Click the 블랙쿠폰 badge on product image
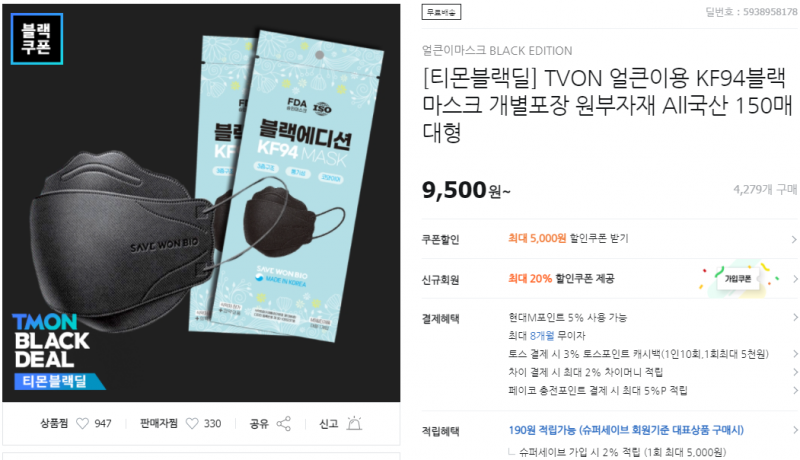Viewport: 800px width, 460px height. (x=37, y=39)
